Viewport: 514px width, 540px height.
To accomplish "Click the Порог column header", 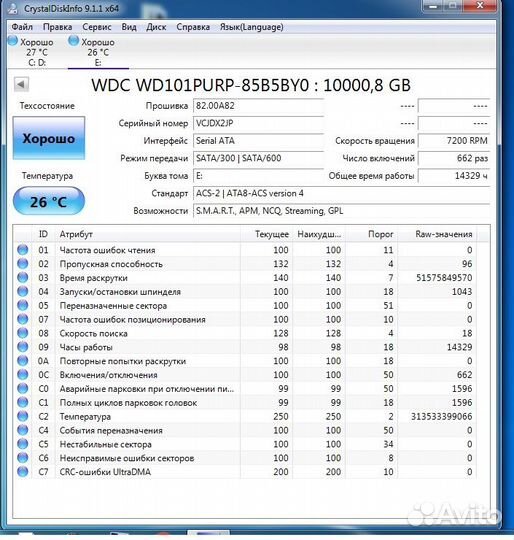I will [371, 234].
